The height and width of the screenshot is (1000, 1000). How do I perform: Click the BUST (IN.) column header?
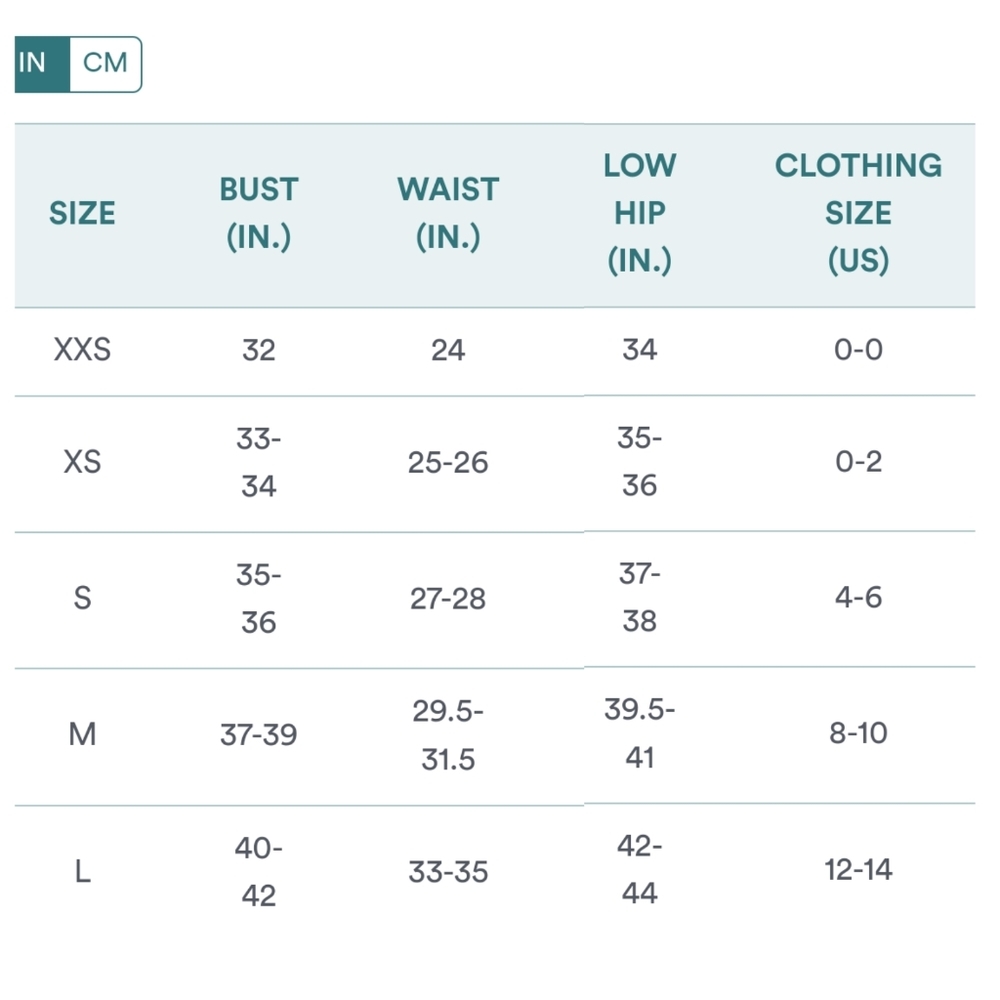[x=259, y=213]
